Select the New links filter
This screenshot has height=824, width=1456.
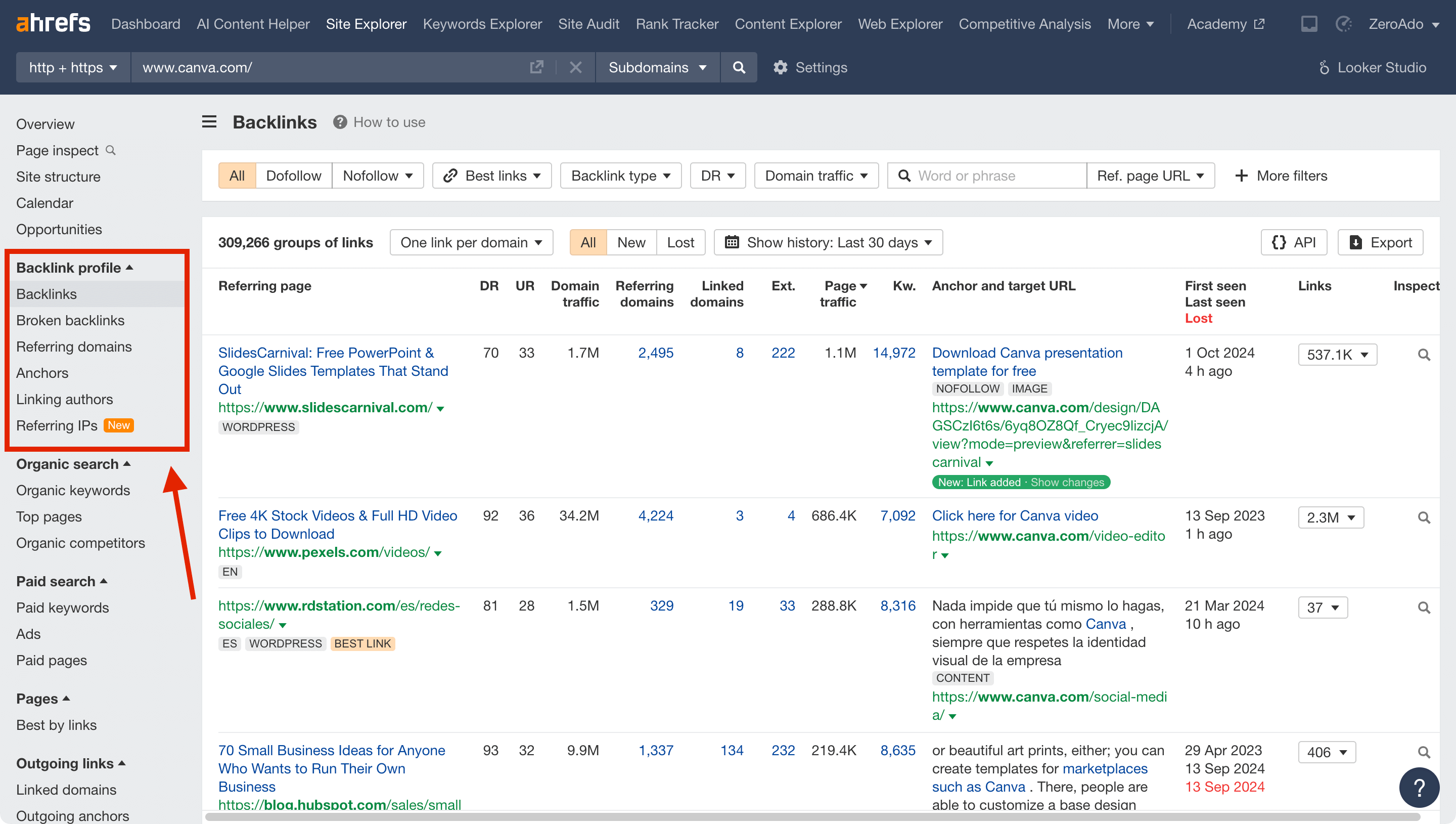point(631,242)
